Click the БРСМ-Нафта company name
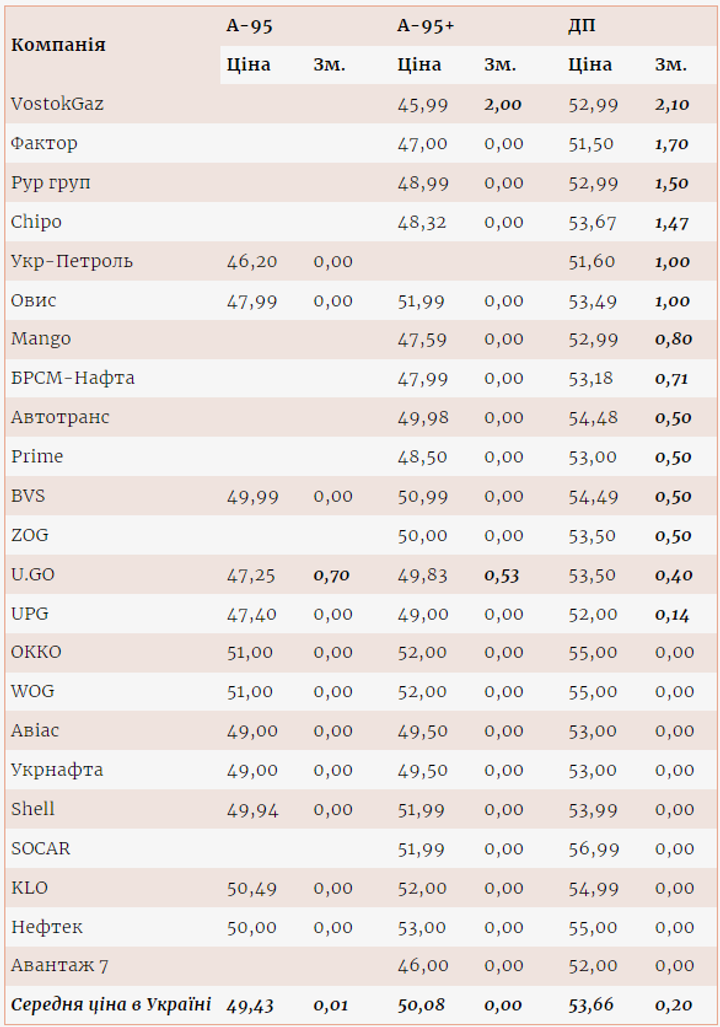720x1027 pixels. 73,378
